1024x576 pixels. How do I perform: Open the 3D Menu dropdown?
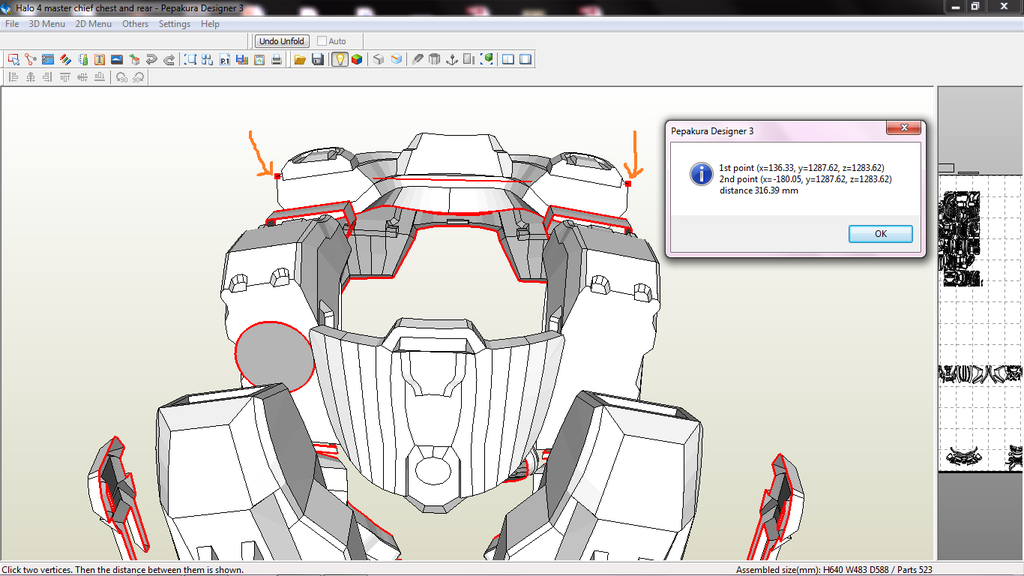click(x=46, y=24)
